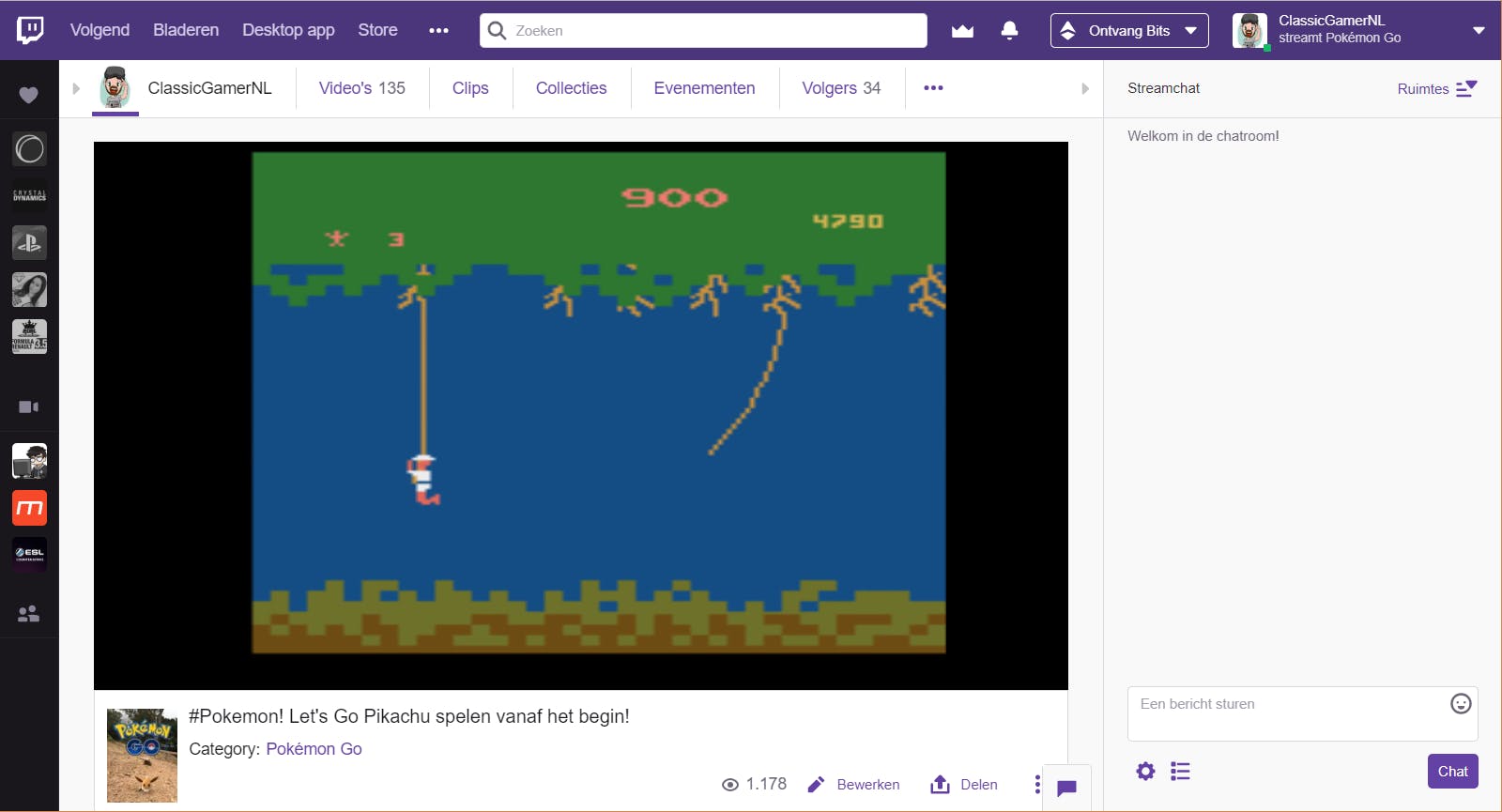This screenshot has width=1502, height=812.
Task: Open the Collecties tab
Action: tap(572, 88)
